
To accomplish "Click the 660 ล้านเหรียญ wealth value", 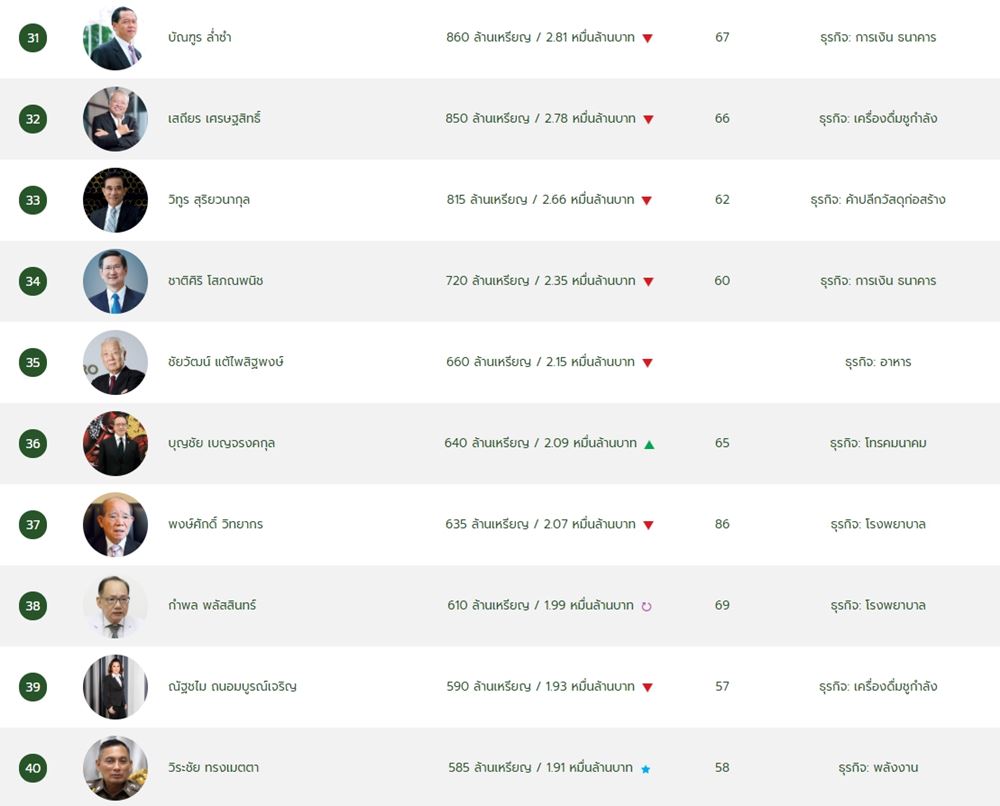I will pos(489,362).
